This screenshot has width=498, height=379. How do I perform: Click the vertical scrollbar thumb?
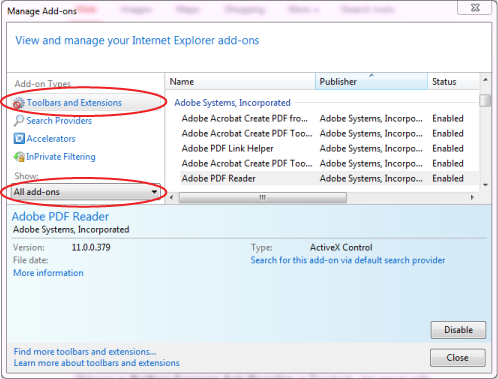pyautogui.click(x=485, y=101)
